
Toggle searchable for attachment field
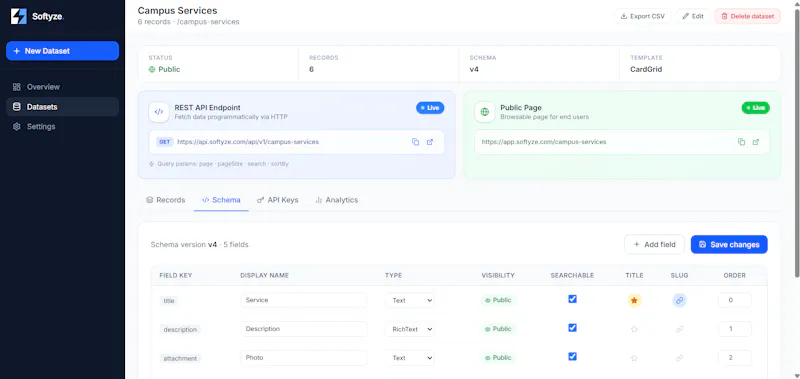tap(572, 357)
